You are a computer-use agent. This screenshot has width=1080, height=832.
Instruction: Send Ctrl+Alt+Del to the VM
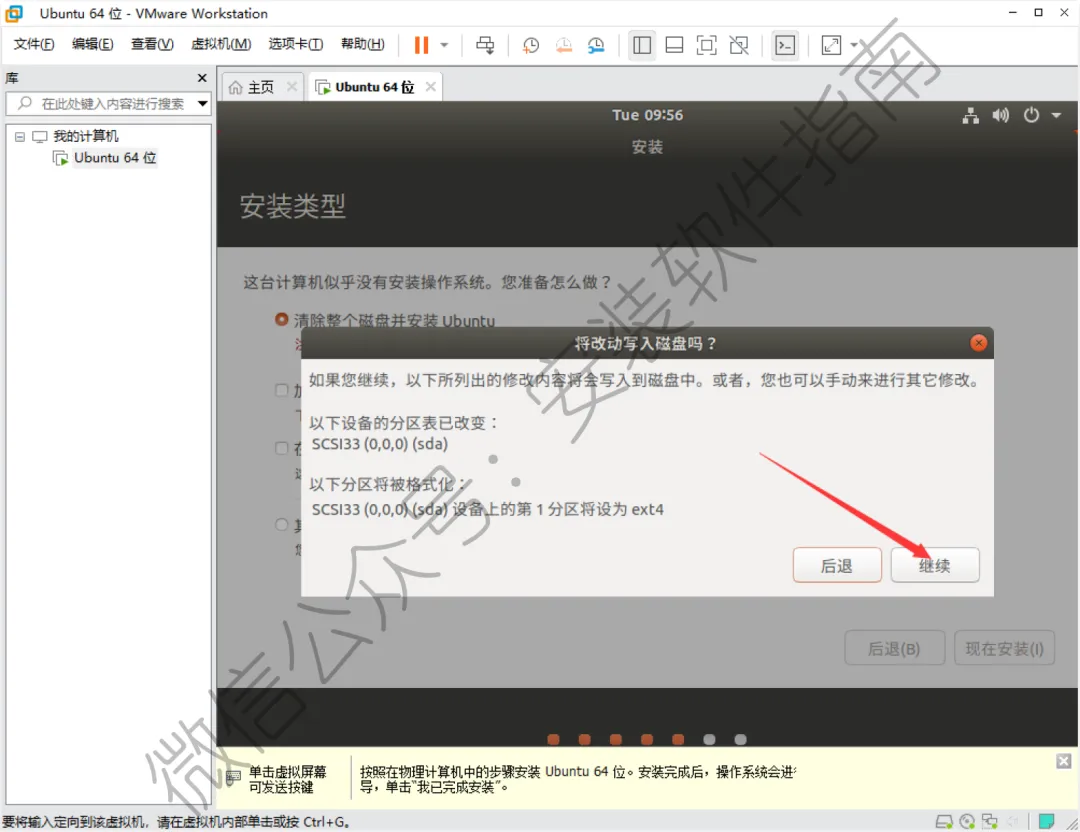[x=485, y=45]
